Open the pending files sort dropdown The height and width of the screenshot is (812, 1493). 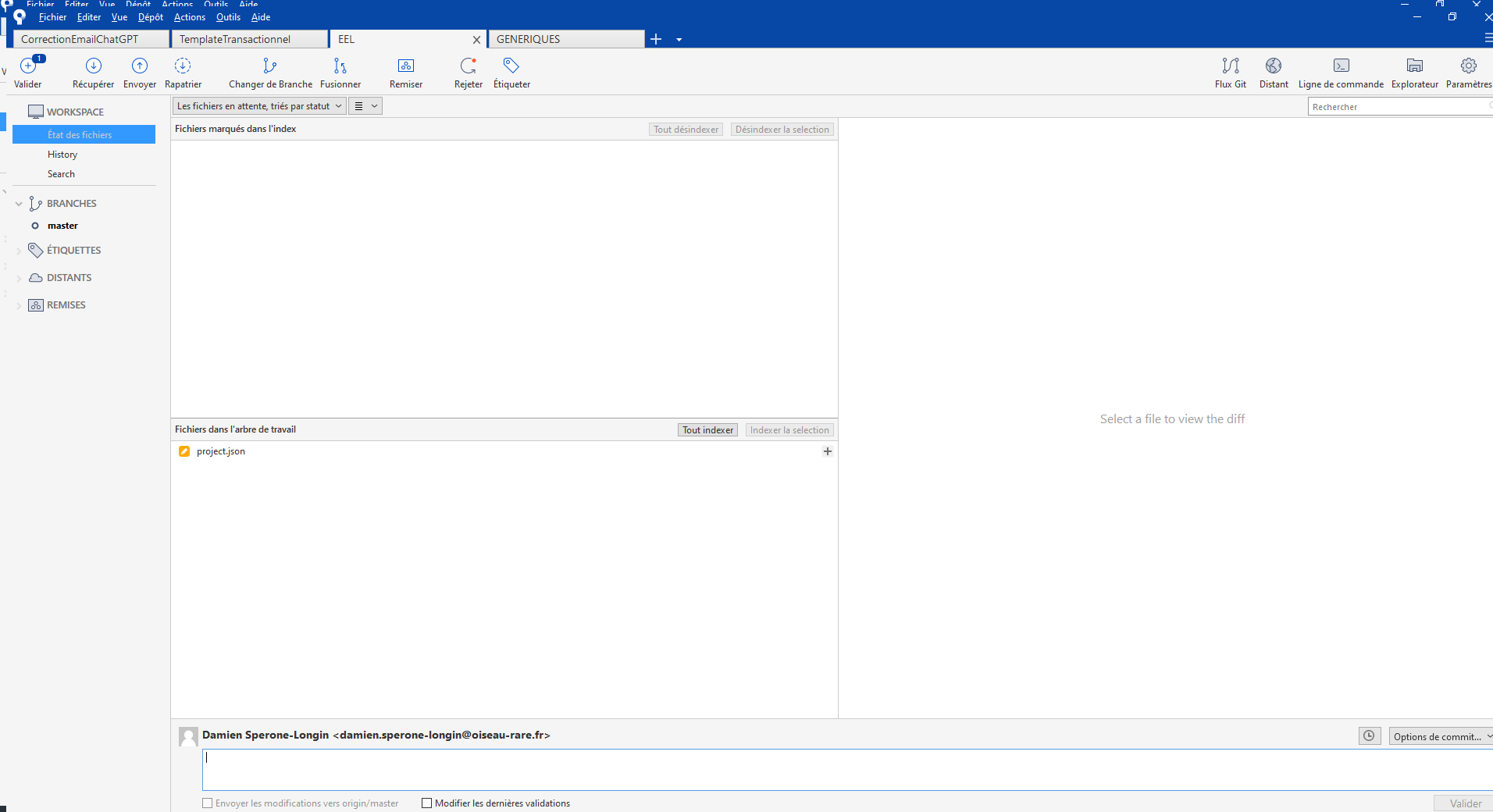258,106
